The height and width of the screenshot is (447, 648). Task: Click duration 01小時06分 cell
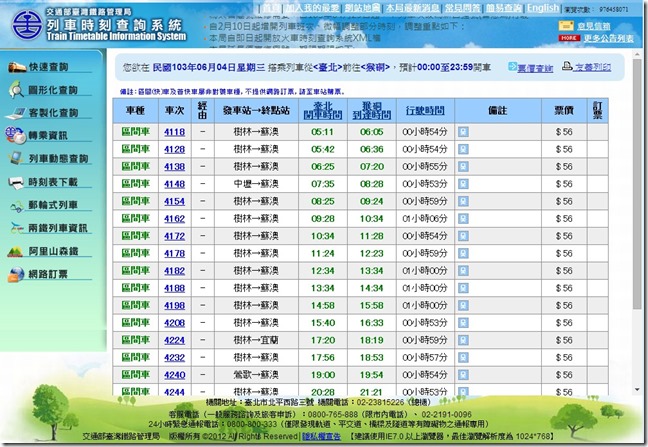click(425, 219)
